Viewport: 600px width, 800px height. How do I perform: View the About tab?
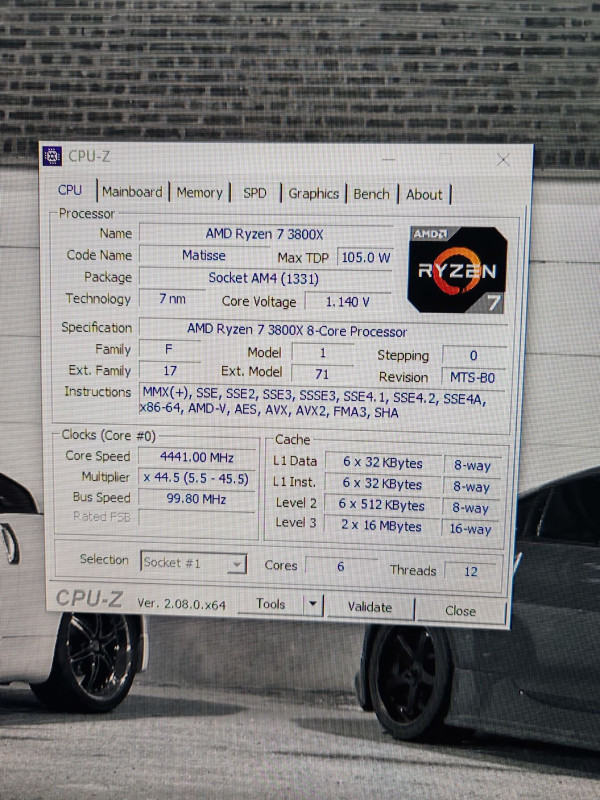pos(424,195)
